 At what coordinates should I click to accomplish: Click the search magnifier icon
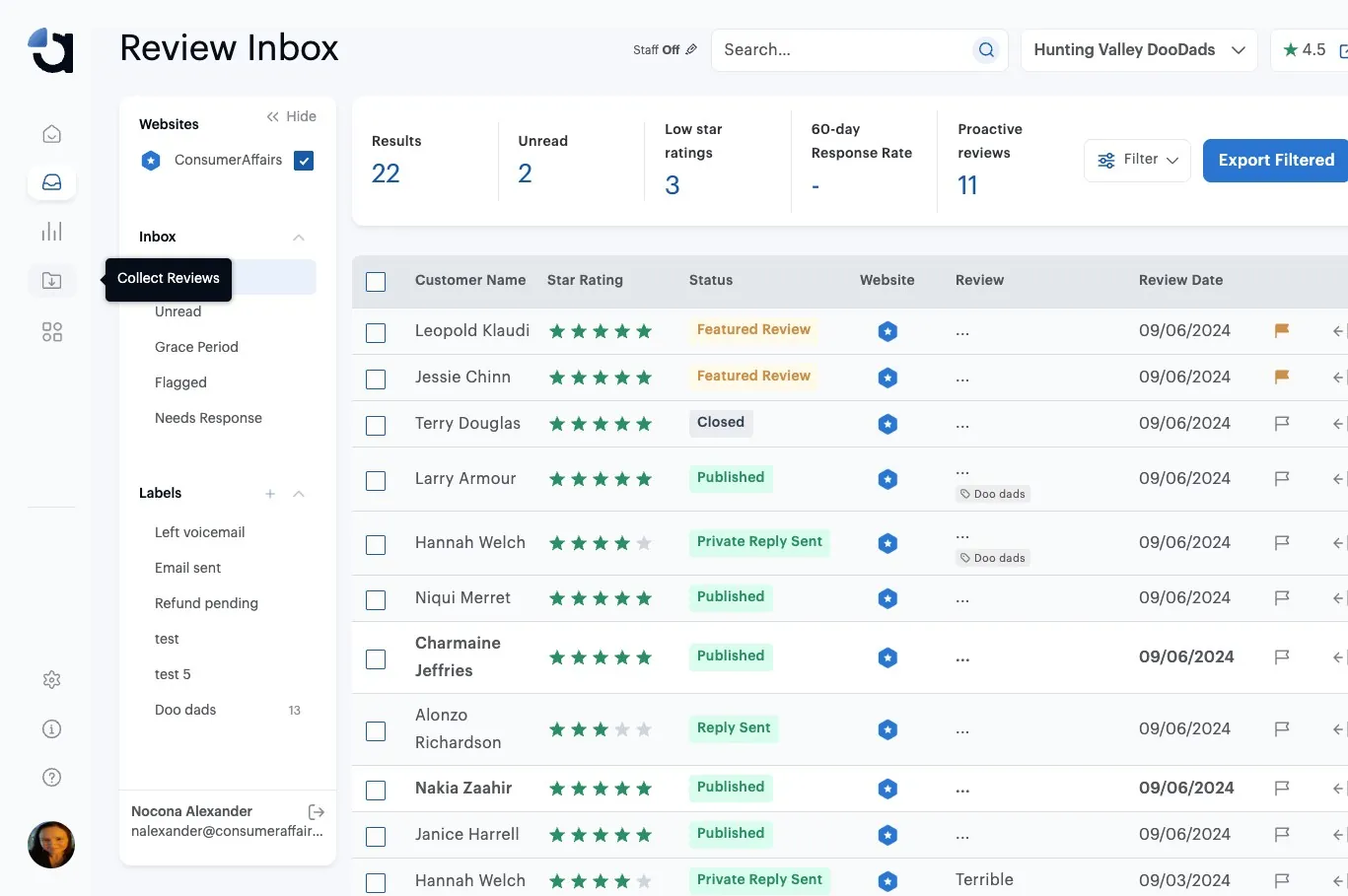coord(986,50)
